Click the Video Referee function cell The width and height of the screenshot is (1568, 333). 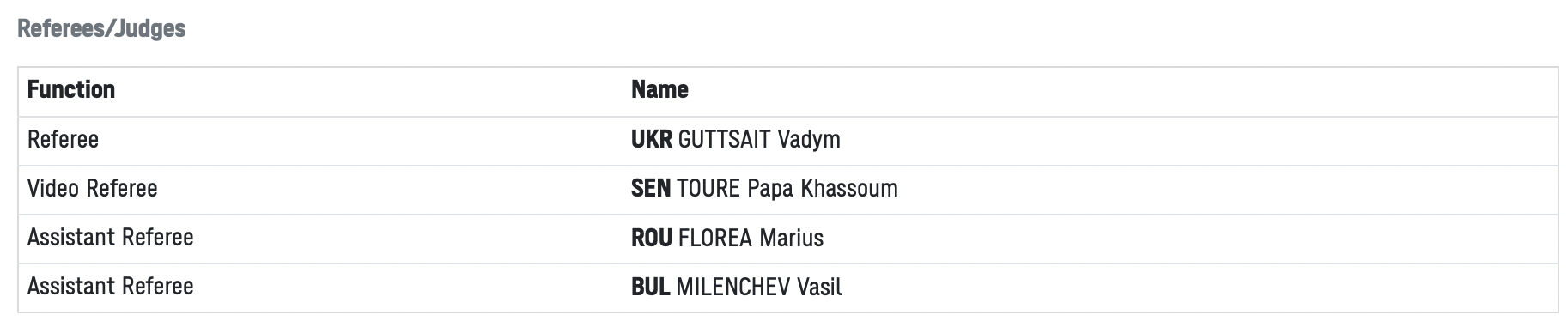93,188
